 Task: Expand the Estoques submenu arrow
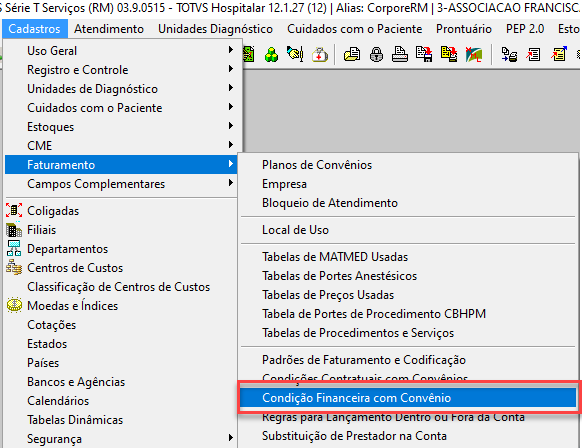point(231,126)
